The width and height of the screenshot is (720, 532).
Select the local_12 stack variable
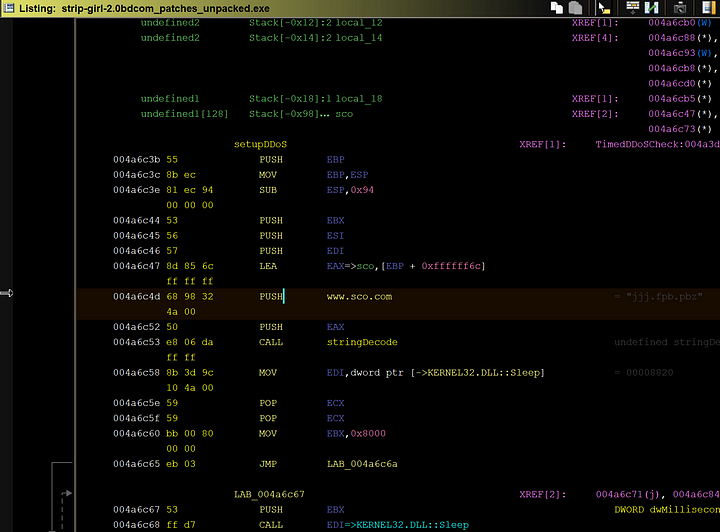tap(359, 22)
